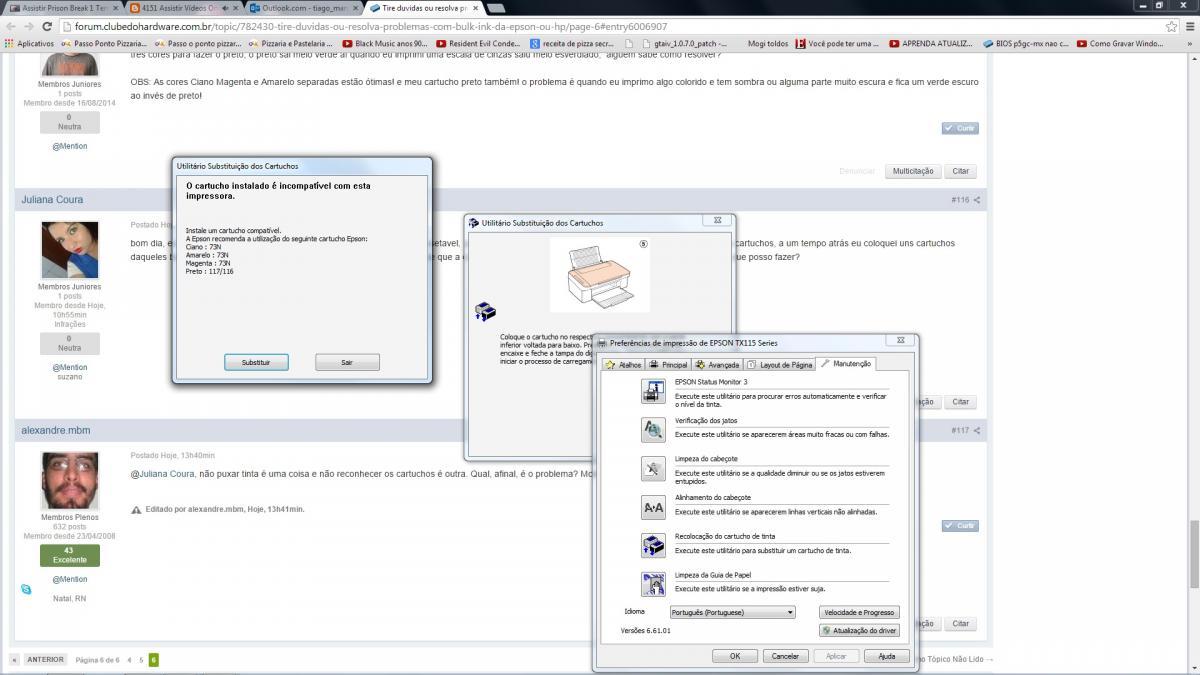Switch to the Avançada tab

coord(718,365)
